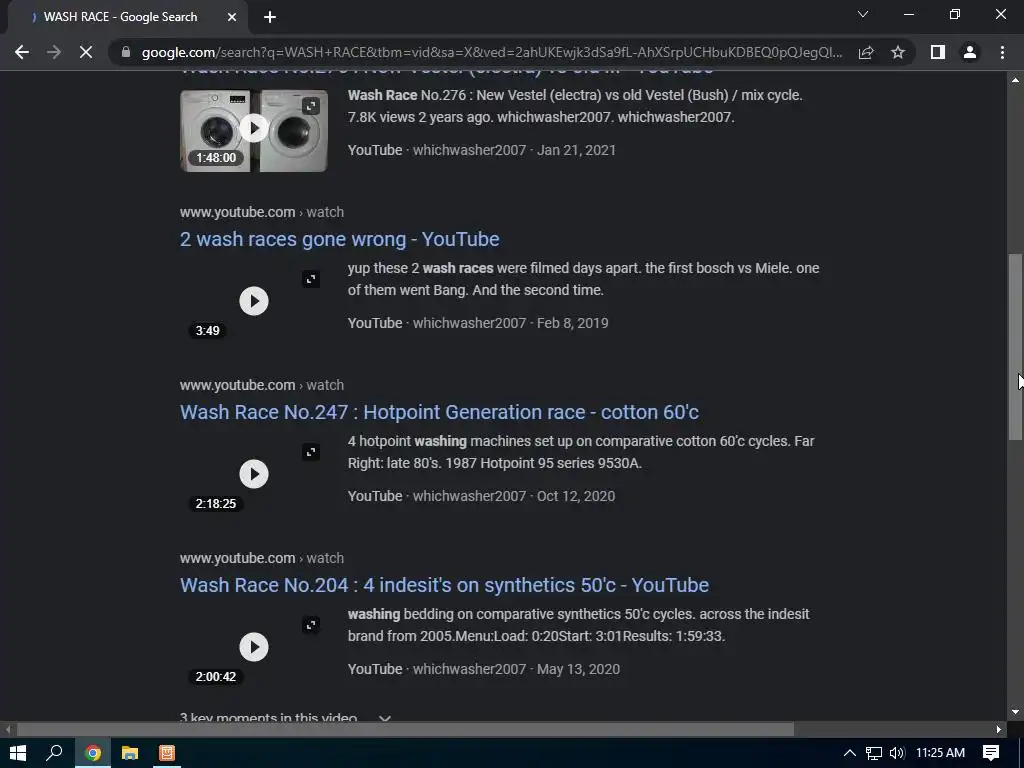Stop loading the page
The width and height of the screenshot is (1024, 768).
click(86, 52)
